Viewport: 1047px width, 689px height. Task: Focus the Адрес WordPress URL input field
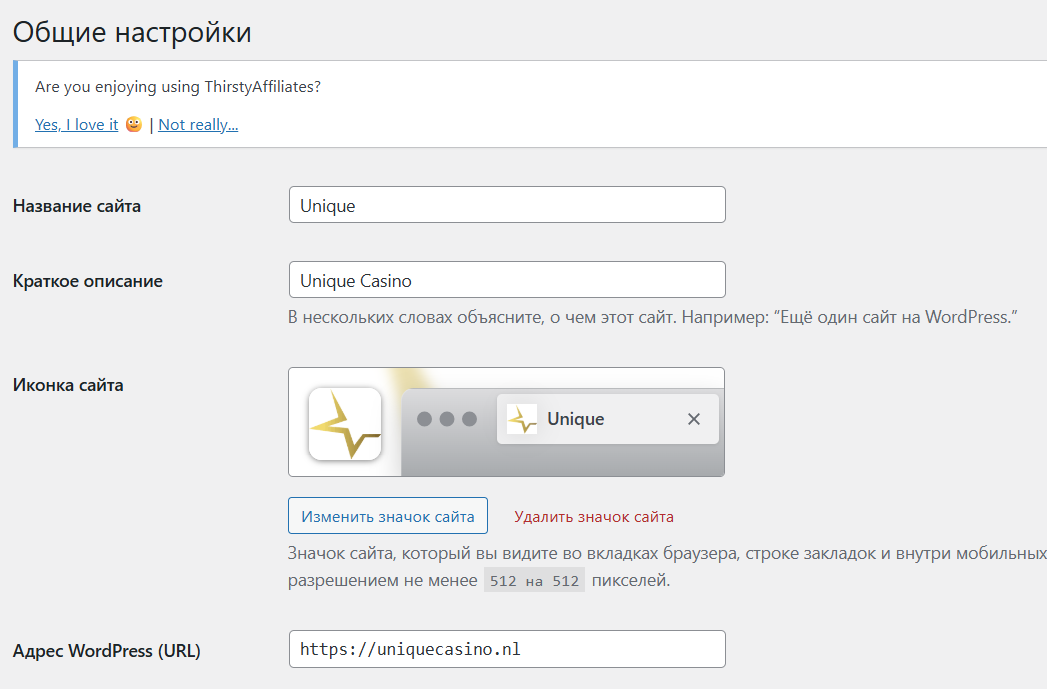tap(507, 649)
